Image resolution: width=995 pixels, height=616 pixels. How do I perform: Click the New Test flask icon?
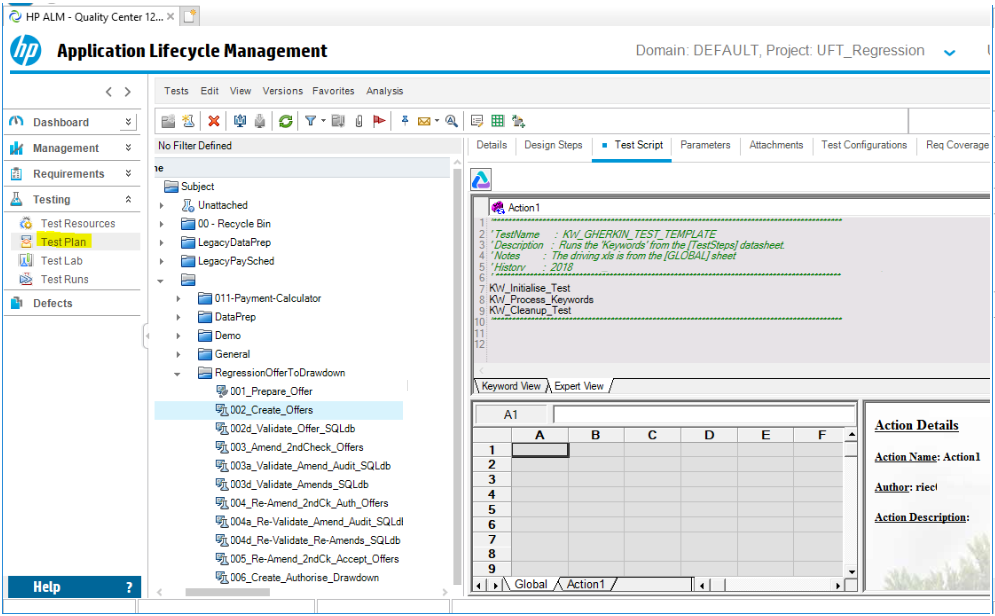[x=188, y=121]
